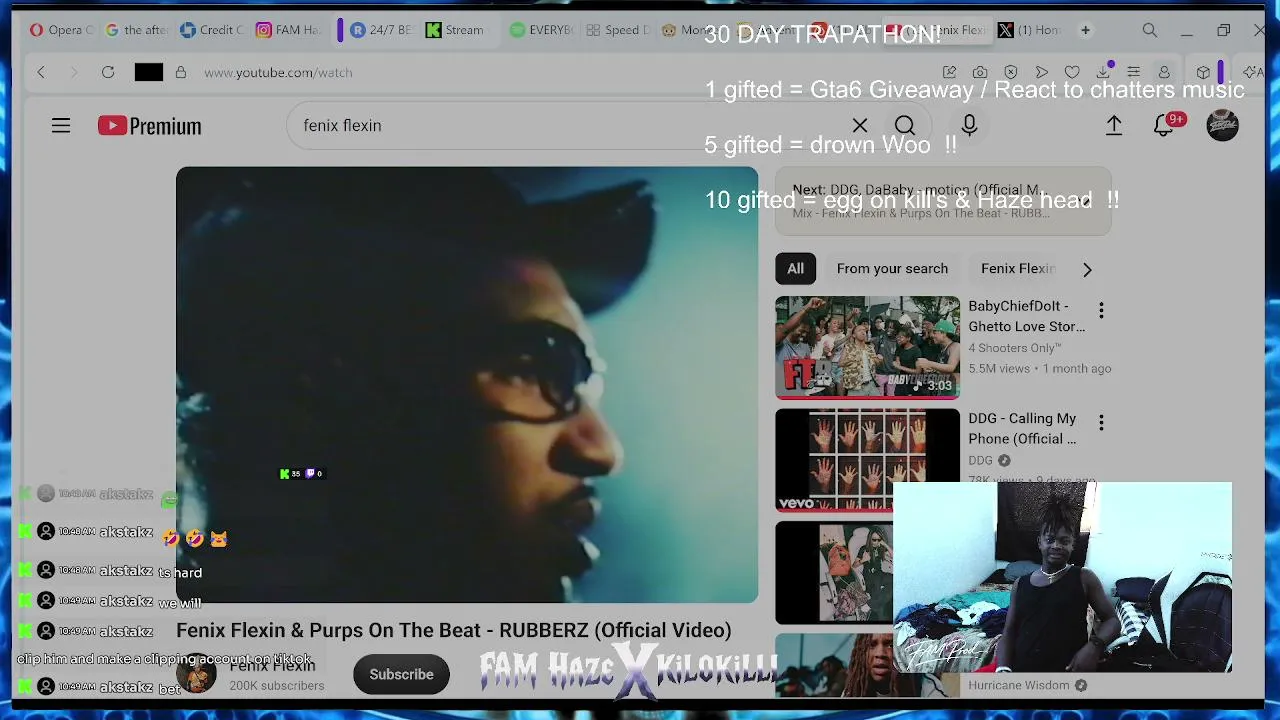Image resolution: width=1280 pixels, height=720 pixels.
Task: Go back in the browser
Action: [x=41, y=72]
